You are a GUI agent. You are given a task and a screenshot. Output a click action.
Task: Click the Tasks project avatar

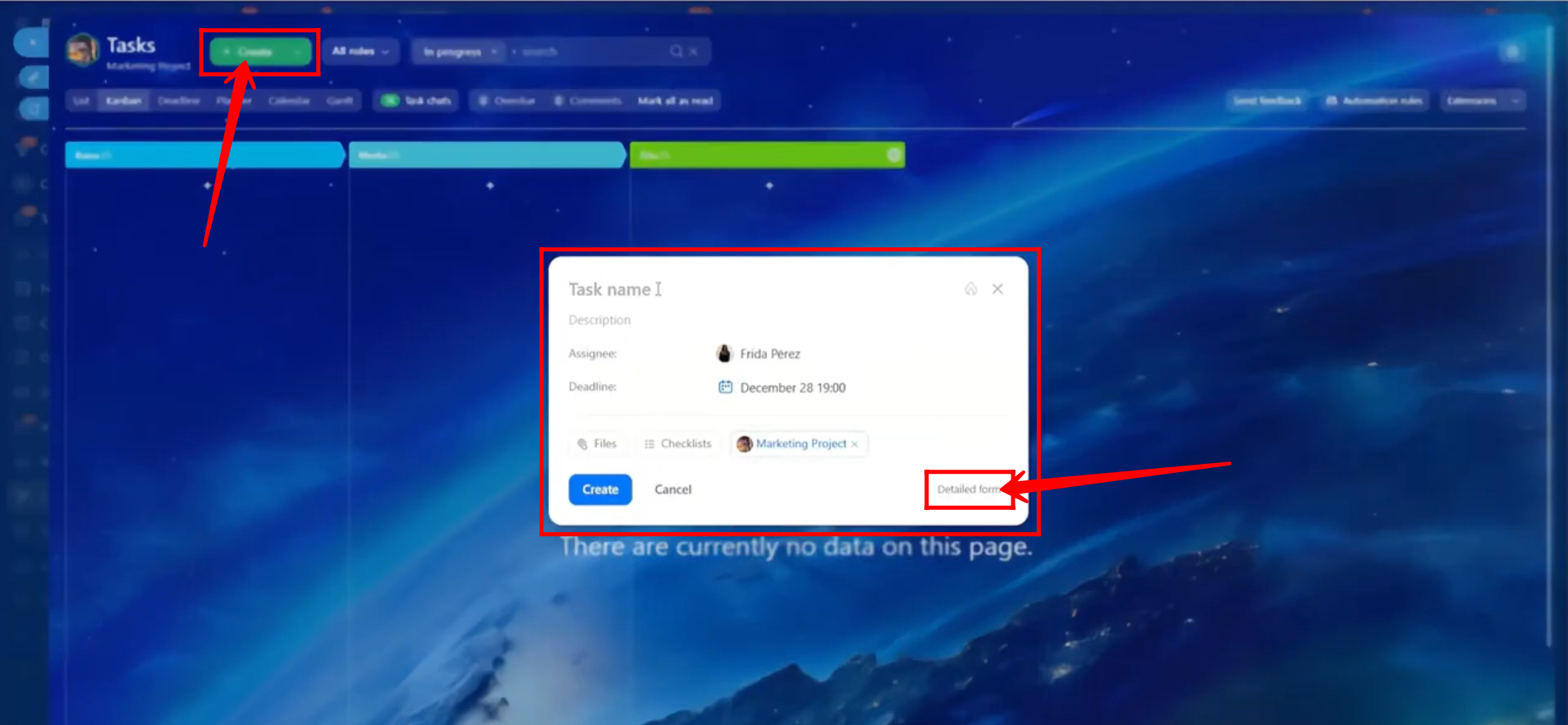tap(82, 50)
